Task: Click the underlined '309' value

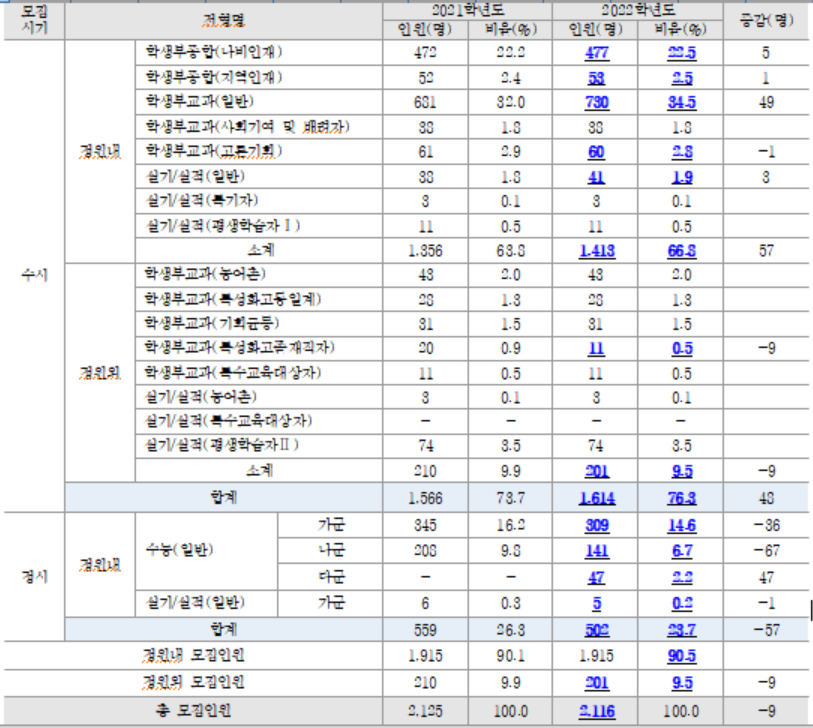Action: (597, 525)
